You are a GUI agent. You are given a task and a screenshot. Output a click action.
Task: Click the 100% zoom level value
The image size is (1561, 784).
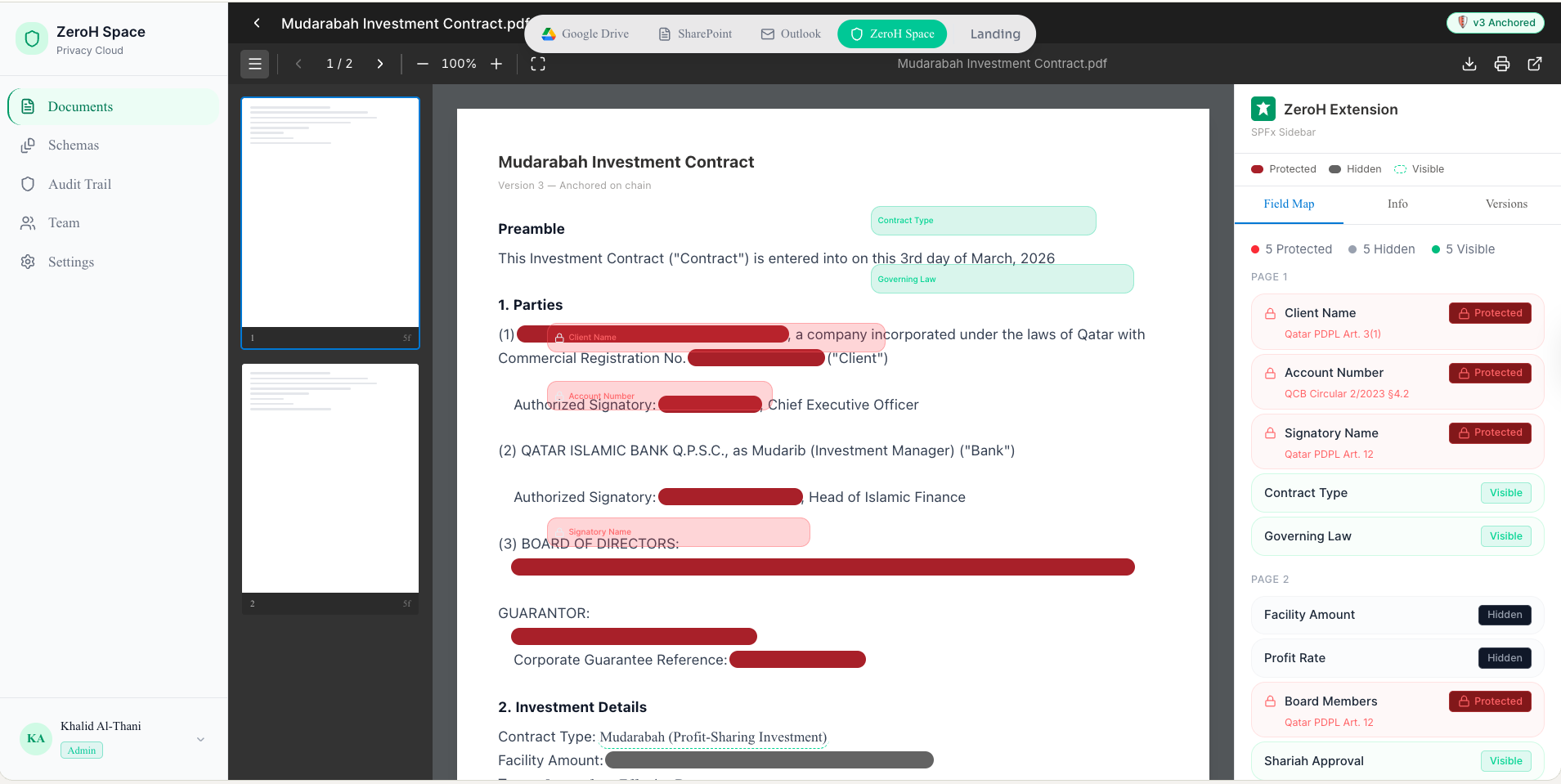tap(459, 64)
